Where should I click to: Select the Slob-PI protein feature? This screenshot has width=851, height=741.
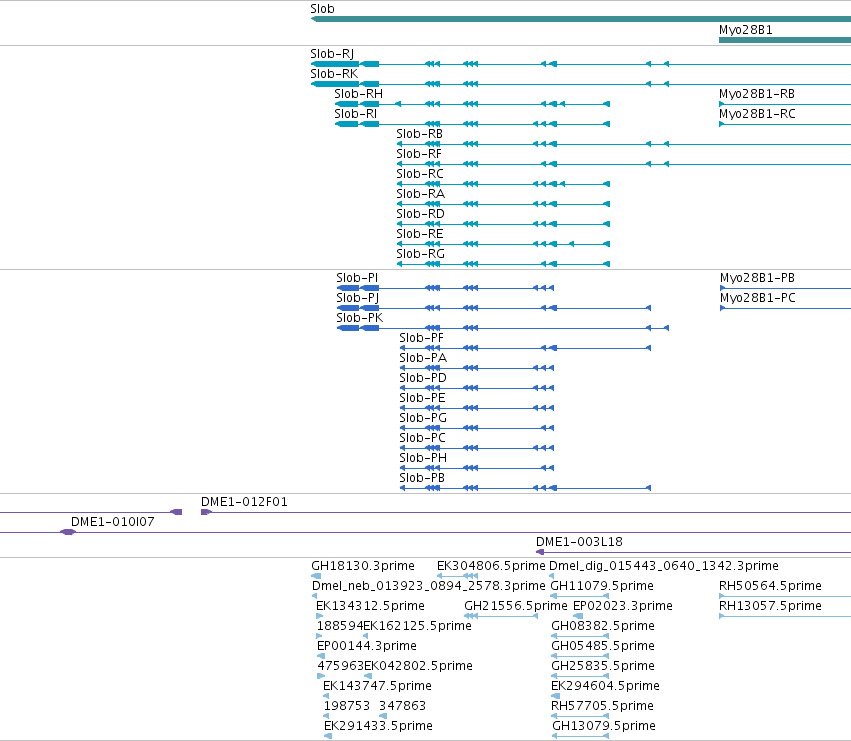[x=445, y=288]
